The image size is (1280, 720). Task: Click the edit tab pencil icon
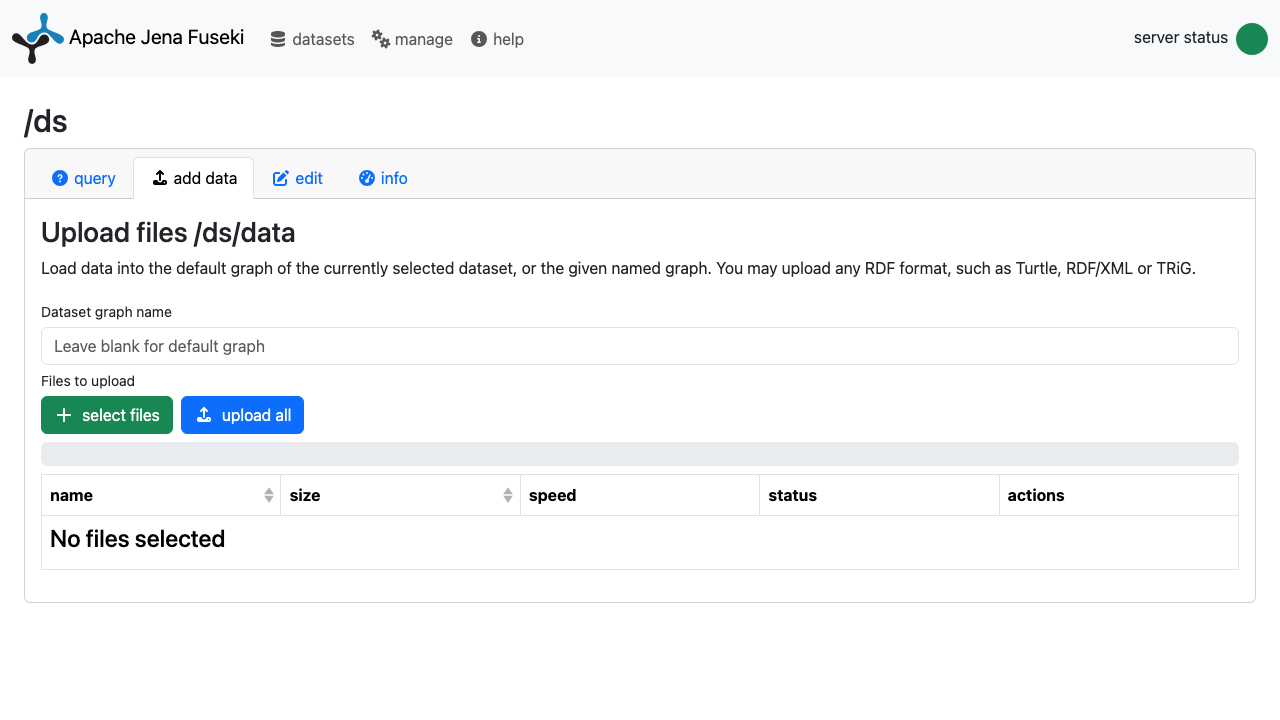281,178
